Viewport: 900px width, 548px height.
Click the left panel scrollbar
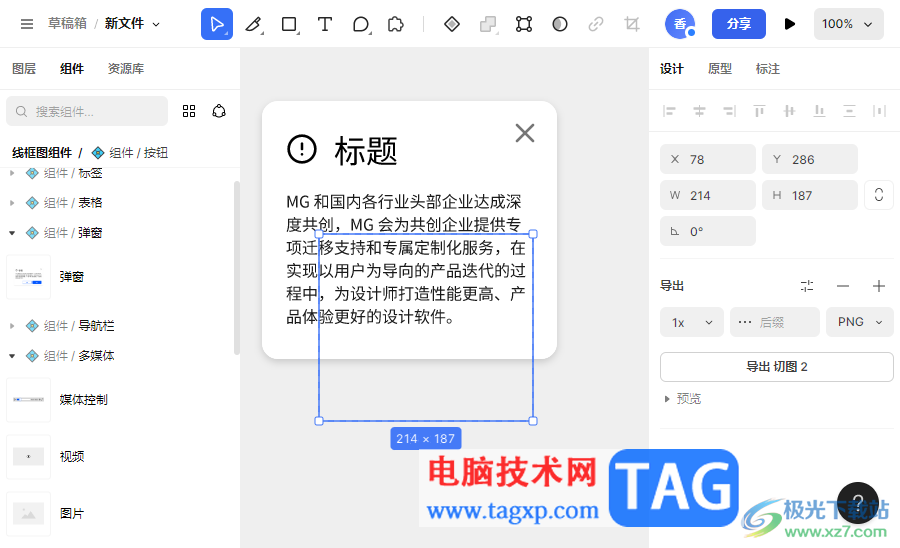[236, 268]
